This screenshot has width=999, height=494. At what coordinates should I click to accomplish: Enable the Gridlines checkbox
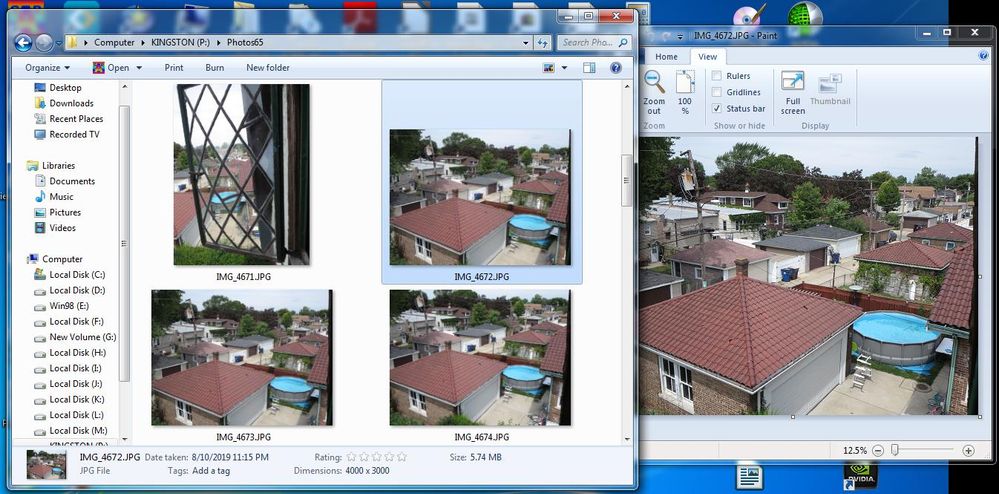tap(716, 92)
